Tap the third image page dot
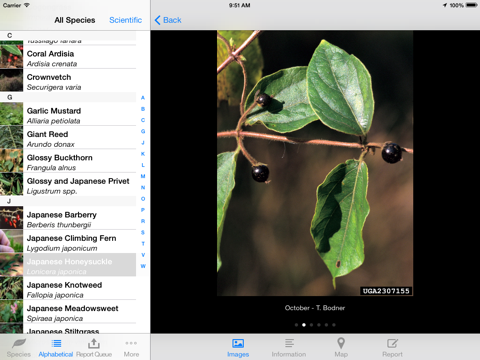The height and width of the screenshot is (360, 480). (311, 325)
